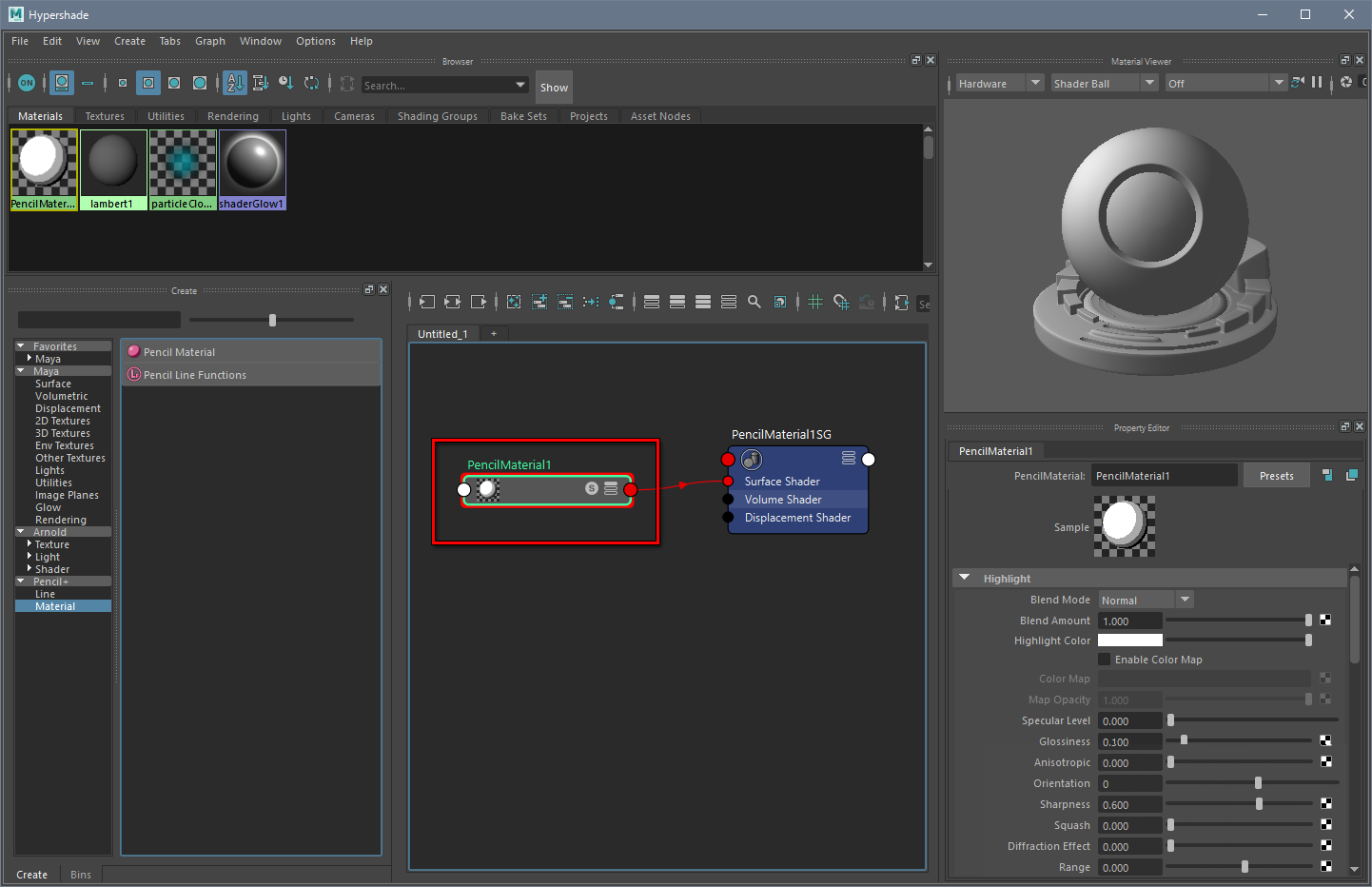Image resolution: width=1372 pixels, height=887 pixels.
Task: Click the magnifier search icon in graph toolbar
Action: (755, 302)
